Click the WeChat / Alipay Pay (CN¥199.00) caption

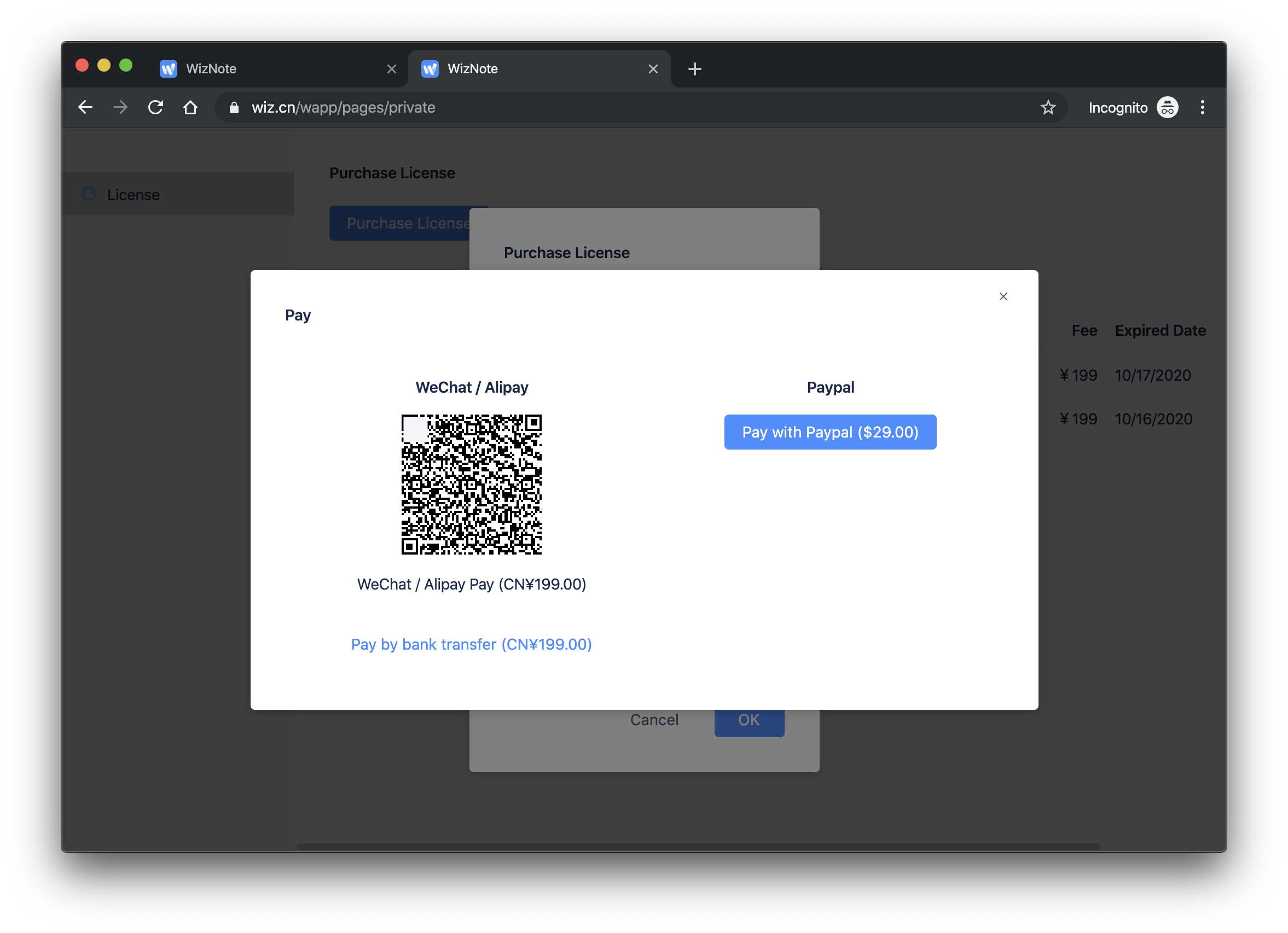[x=471, y=584]
